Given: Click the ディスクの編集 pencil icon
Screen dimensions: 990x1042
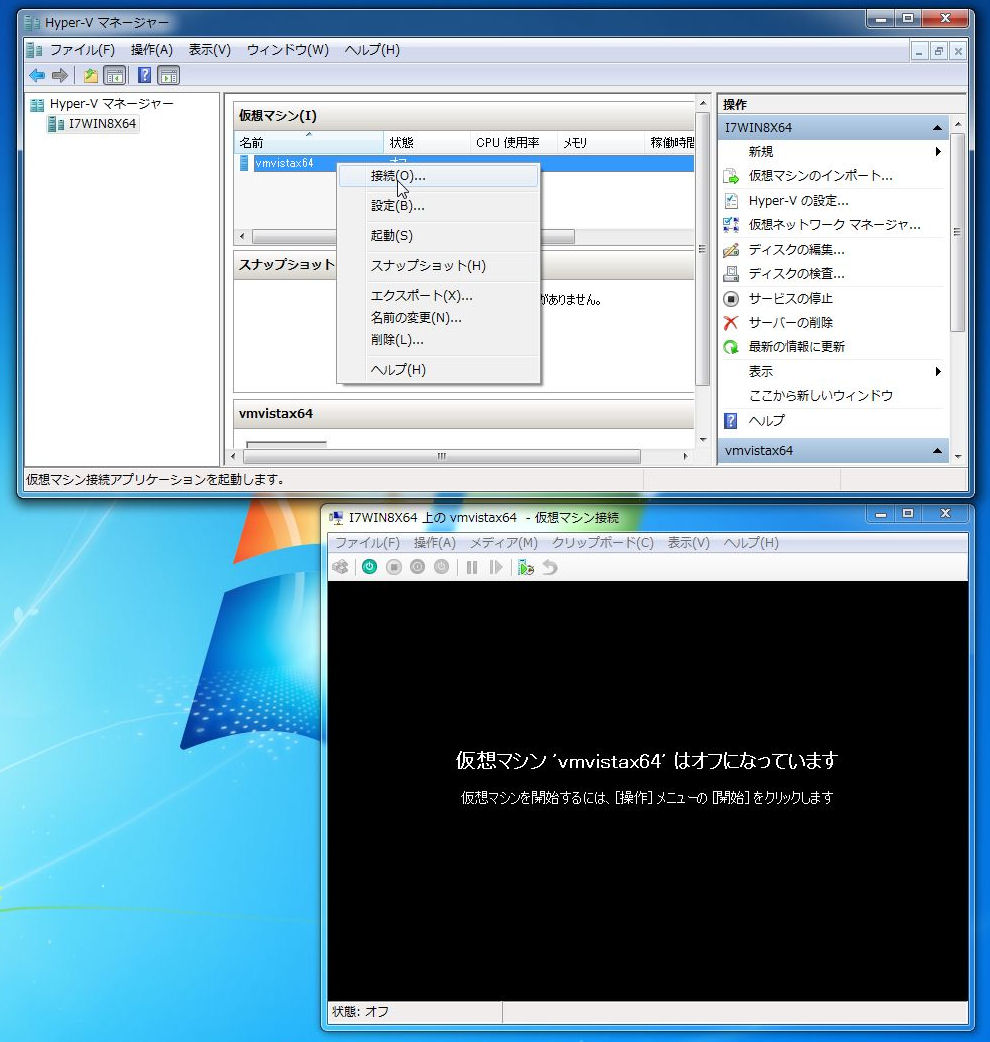Looking at the screenshot, I should coord(731,250).
